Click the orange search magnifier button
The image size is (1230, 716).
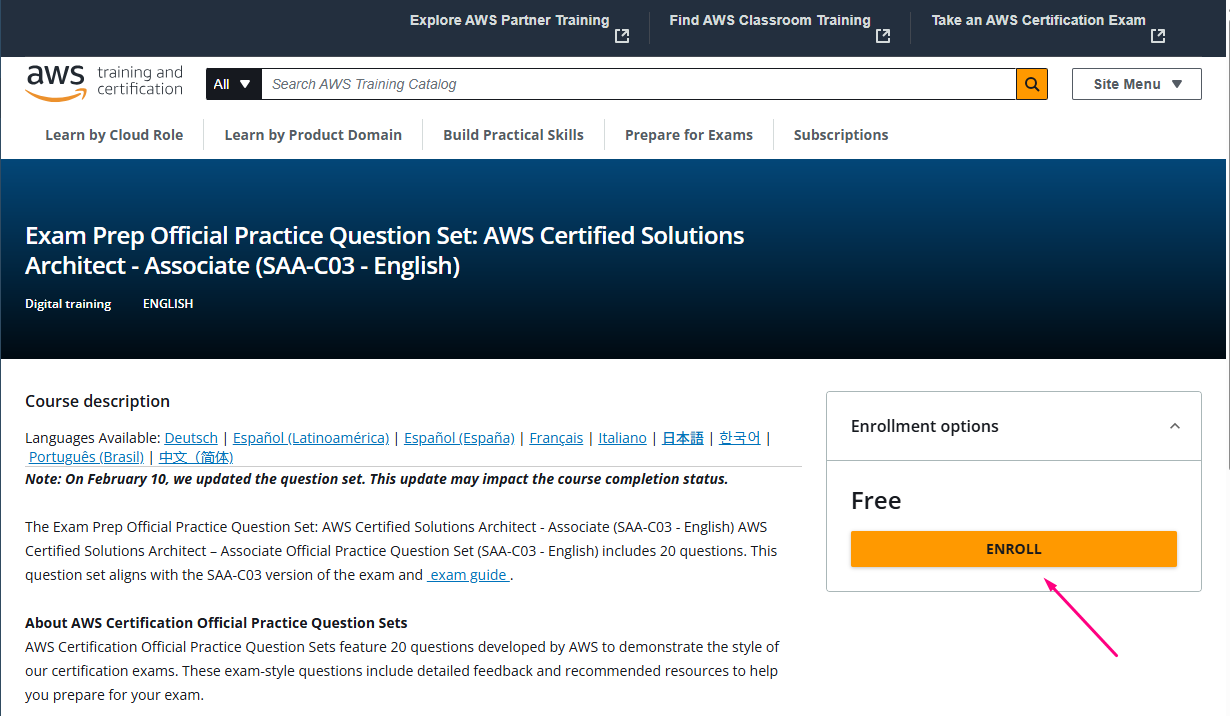(1031, 84)
